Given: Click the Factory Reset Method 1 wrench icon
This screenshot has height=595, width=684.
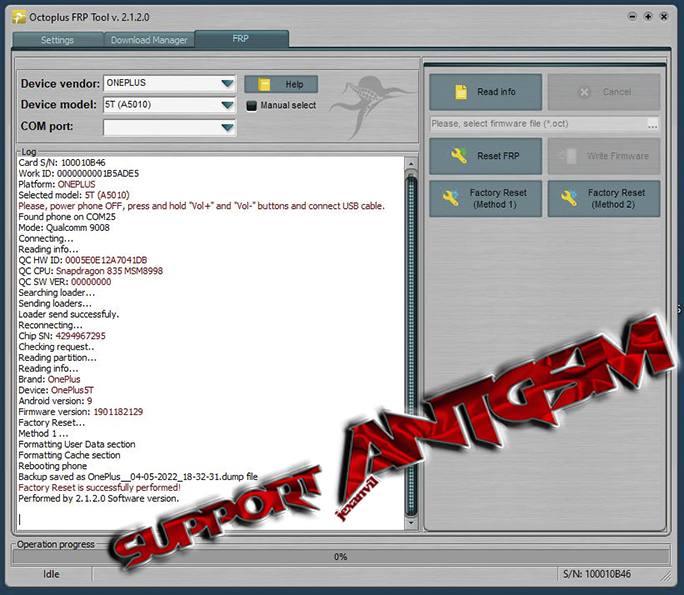Looking at the screenshot, I should [451, 198].
